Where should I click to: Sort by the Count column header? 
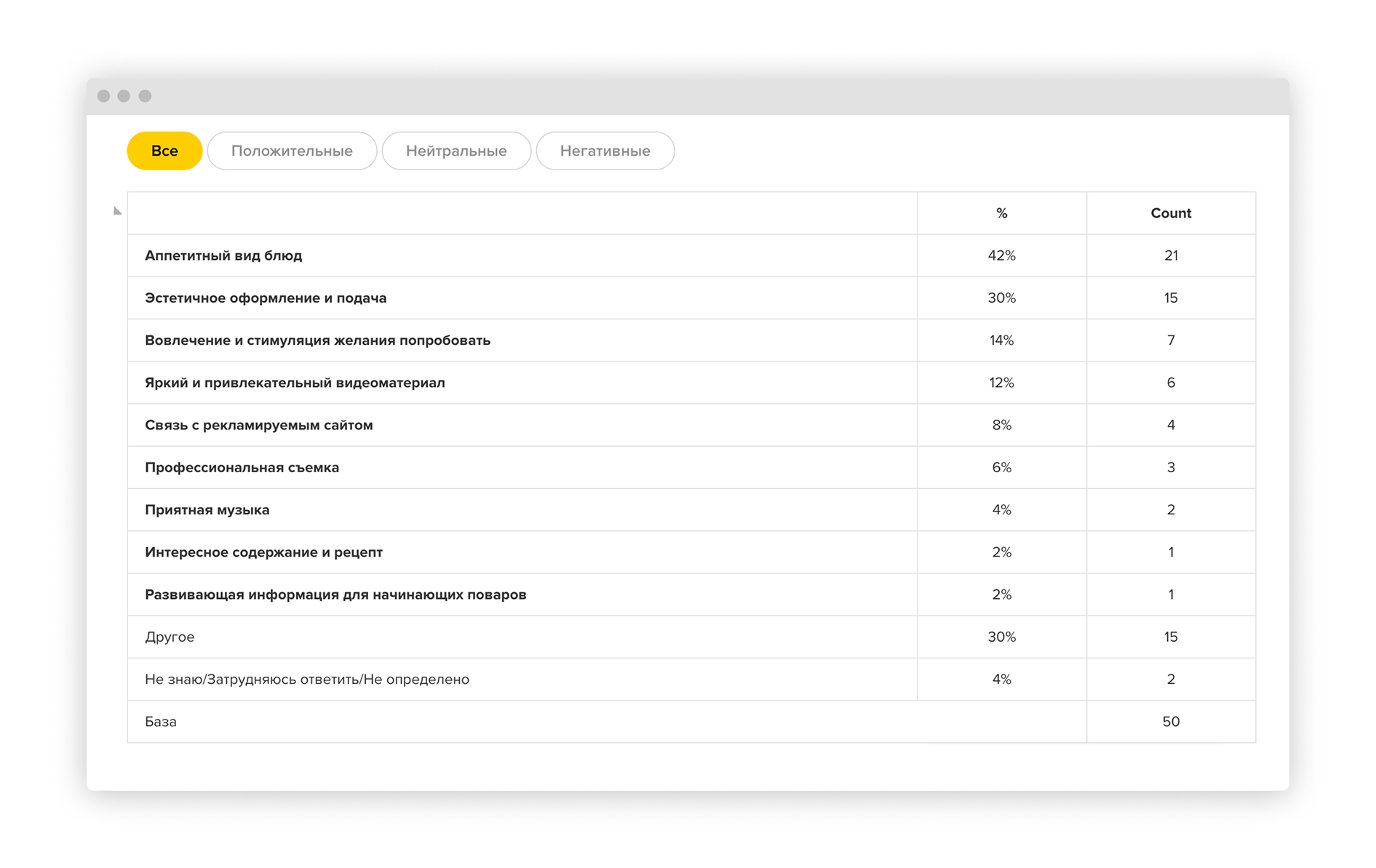coord(1171,213)
